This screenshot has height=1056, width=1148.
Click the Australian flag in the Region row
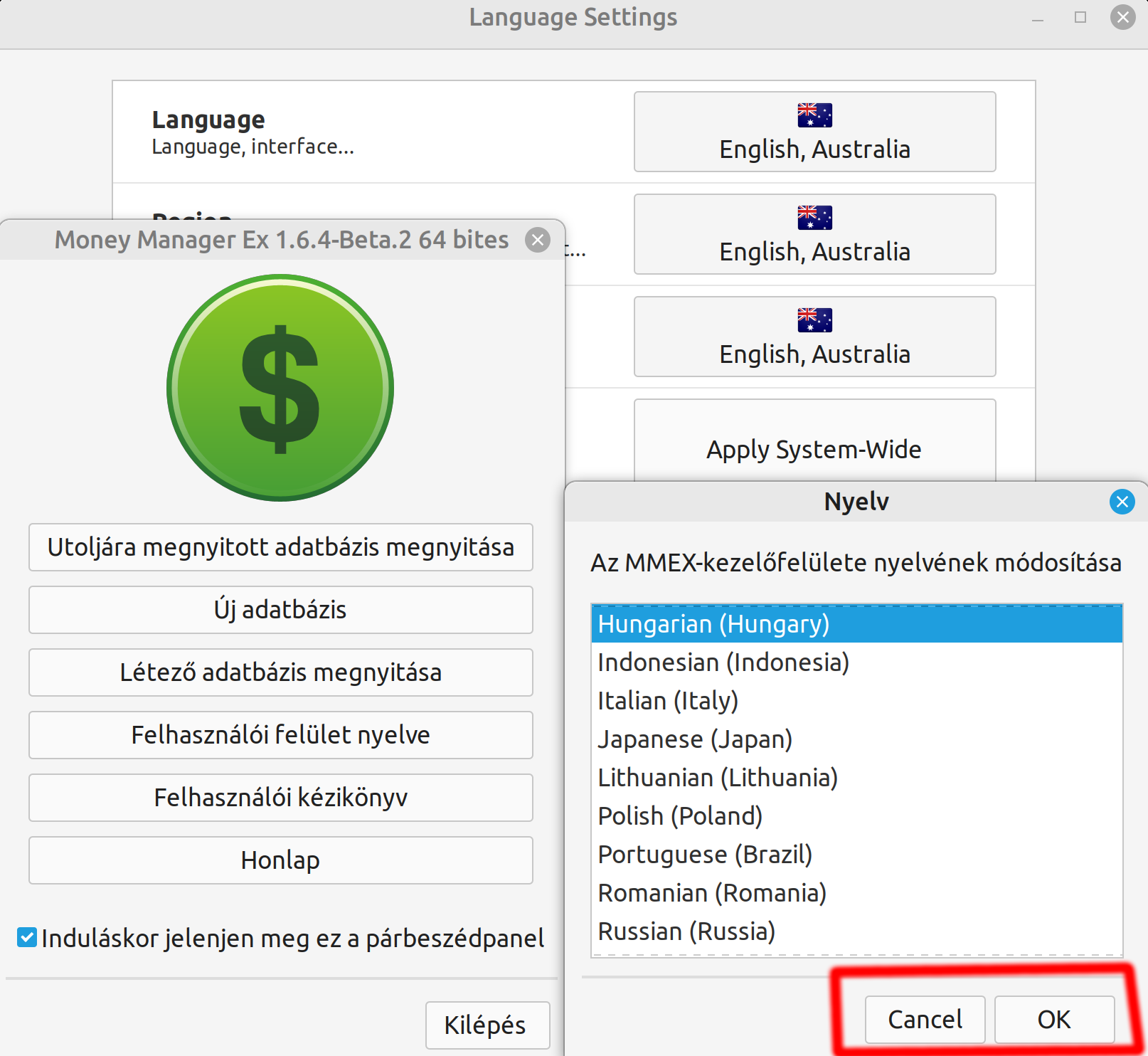pyautogui.click(x=814, y=216)
